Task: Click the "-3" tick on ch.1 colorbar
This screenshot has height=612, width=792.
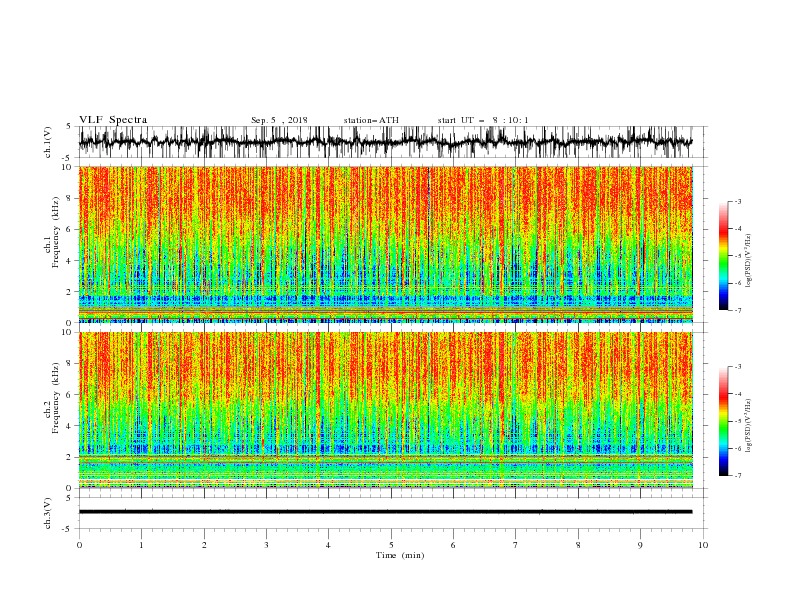Action: pyautogui.click(x=737, y=201)
